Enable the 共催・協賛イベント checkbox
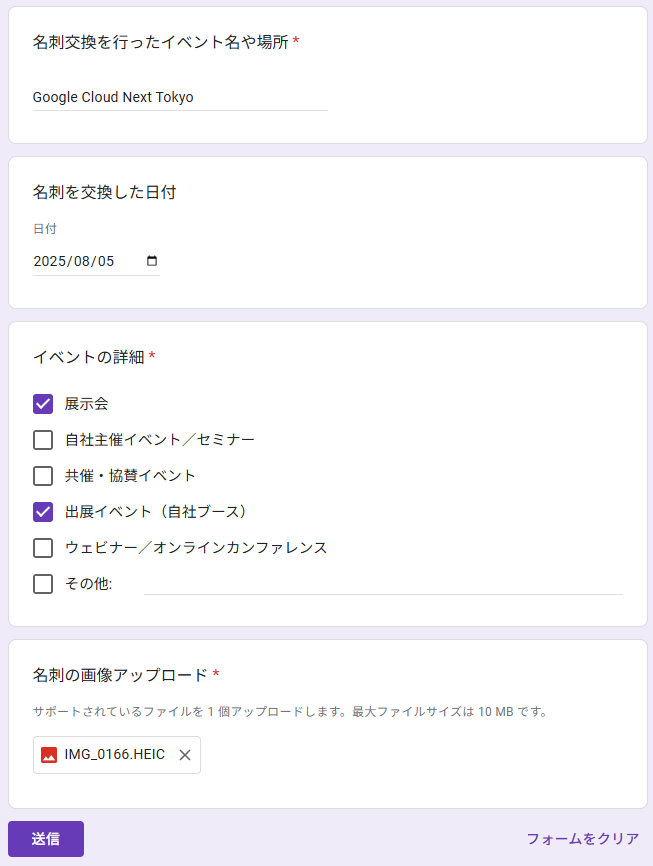Screen dimensions: 653x866 tap(43, 476)
